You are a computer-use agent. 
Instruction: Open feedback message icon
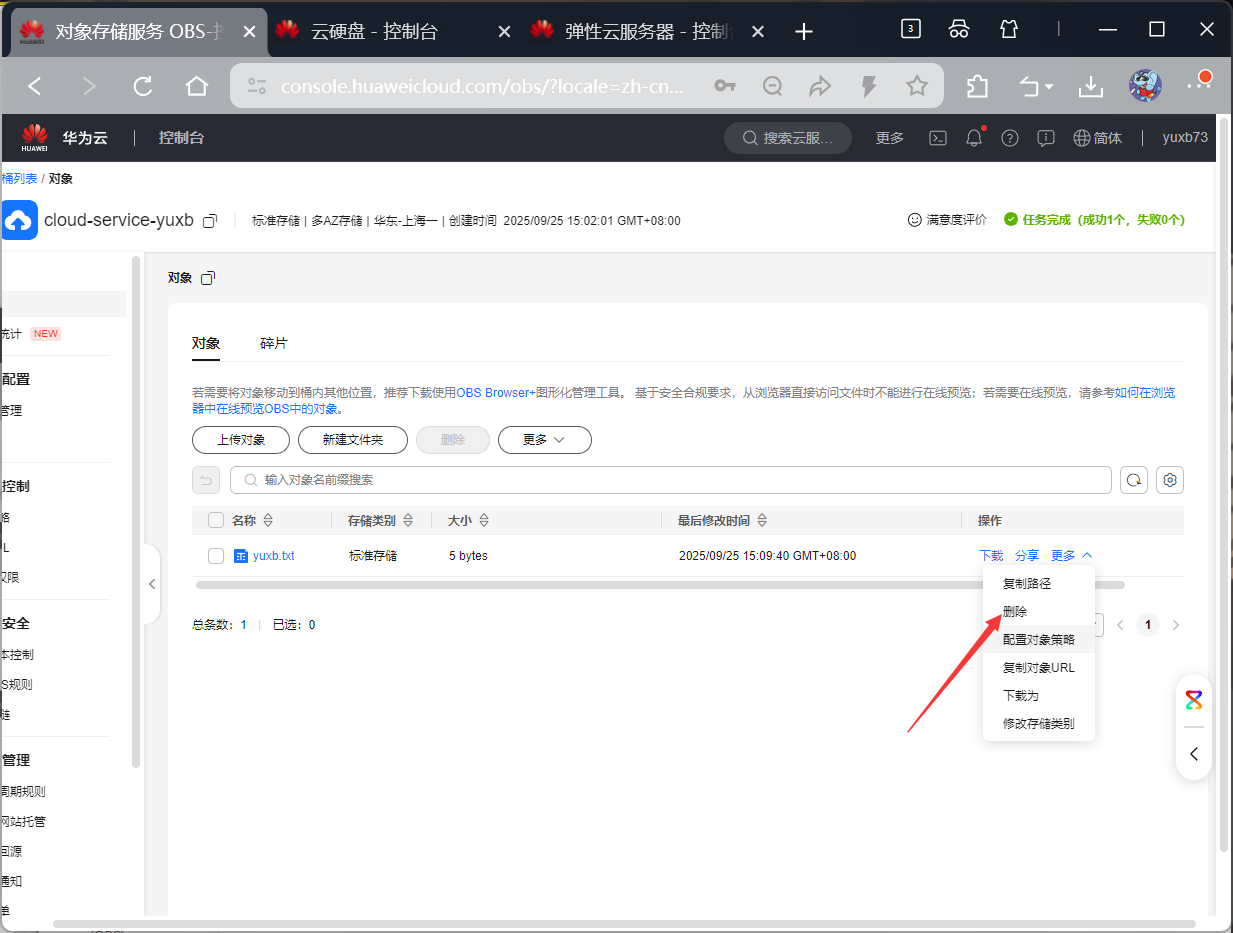pos(1046,138)
